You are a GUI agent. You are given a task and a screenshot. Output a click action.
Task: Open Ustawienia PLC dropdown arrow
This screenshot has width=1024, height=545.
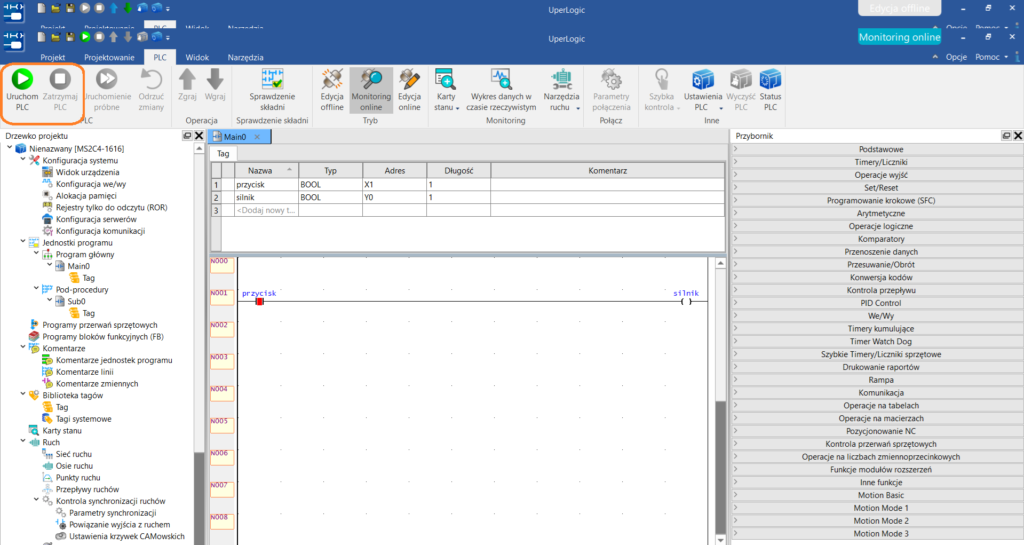[x=721, y=108]
